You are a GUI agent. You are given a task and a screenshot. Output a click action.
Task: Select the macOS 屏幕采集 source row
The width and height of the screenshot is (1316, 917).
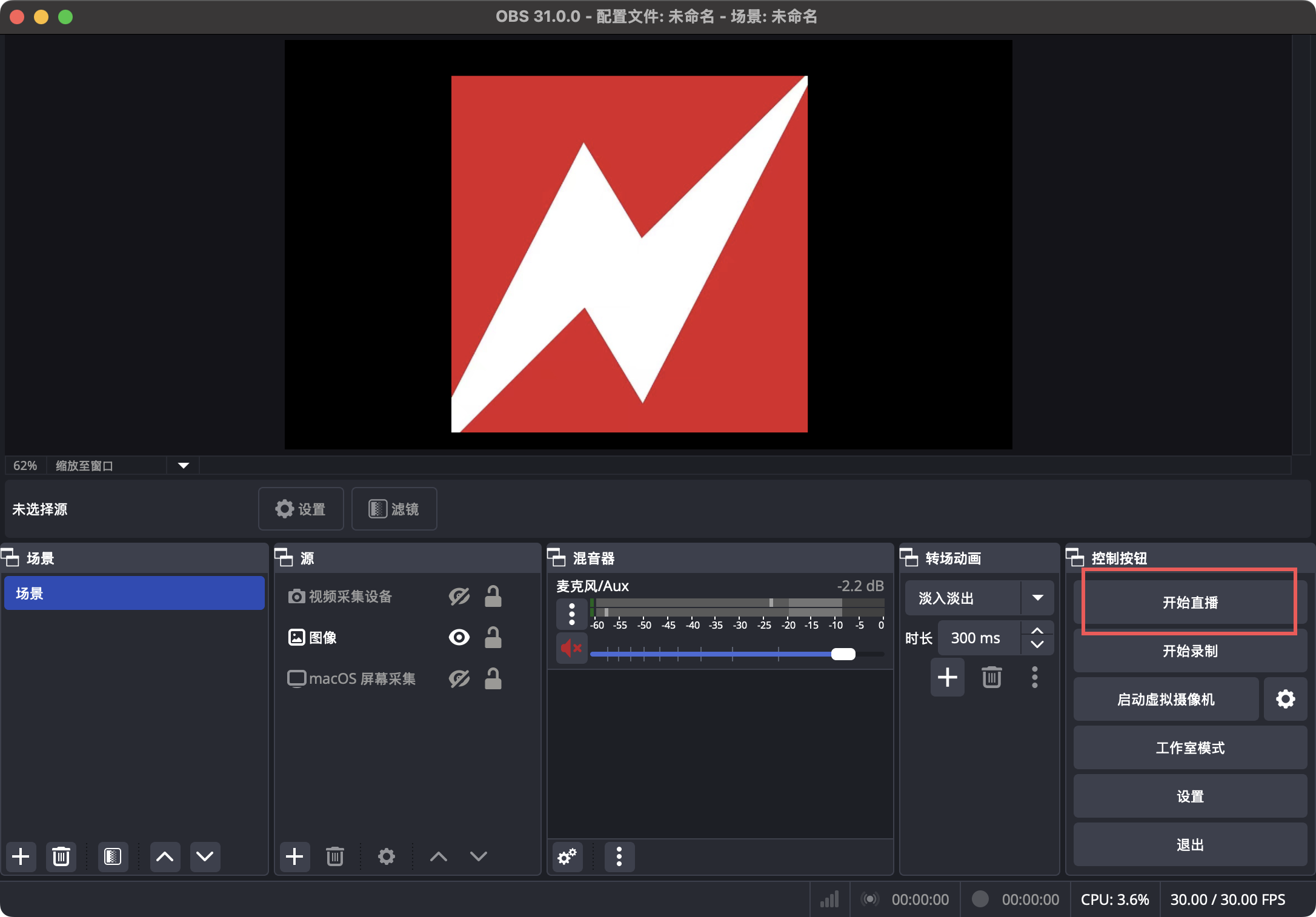pyautogui.click(x=408, y=679)
